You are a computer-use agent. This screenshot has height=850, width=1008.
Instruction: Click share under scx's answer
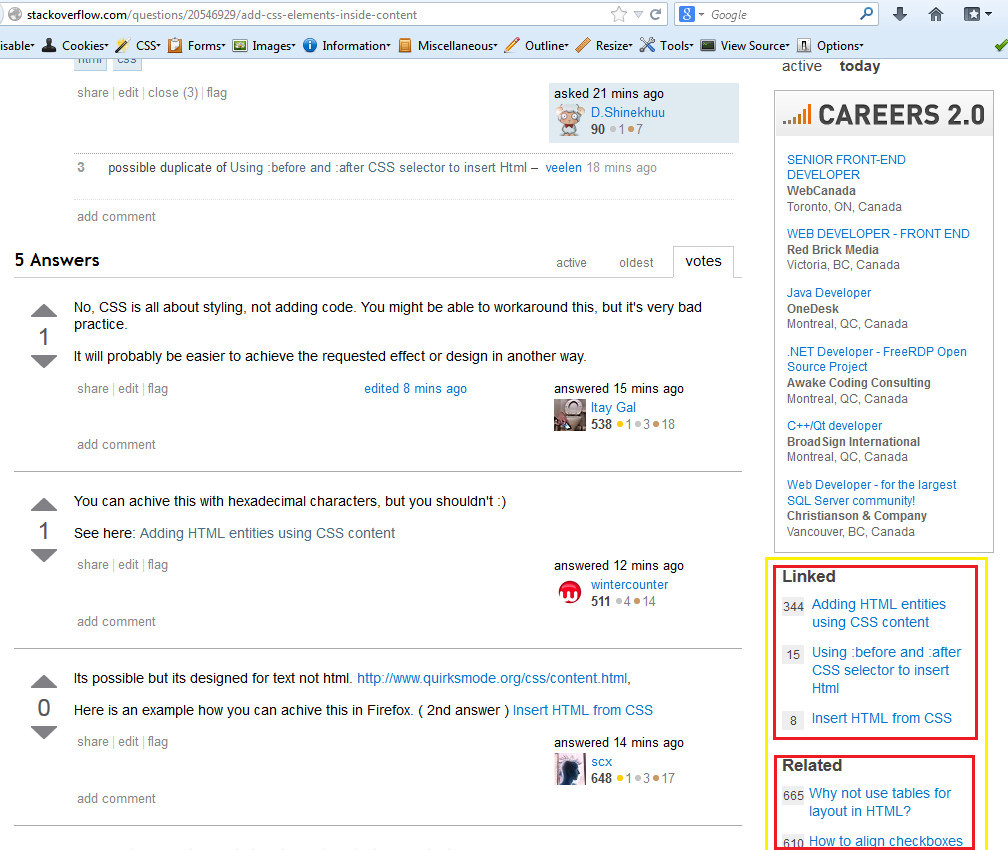pos(93,741)
